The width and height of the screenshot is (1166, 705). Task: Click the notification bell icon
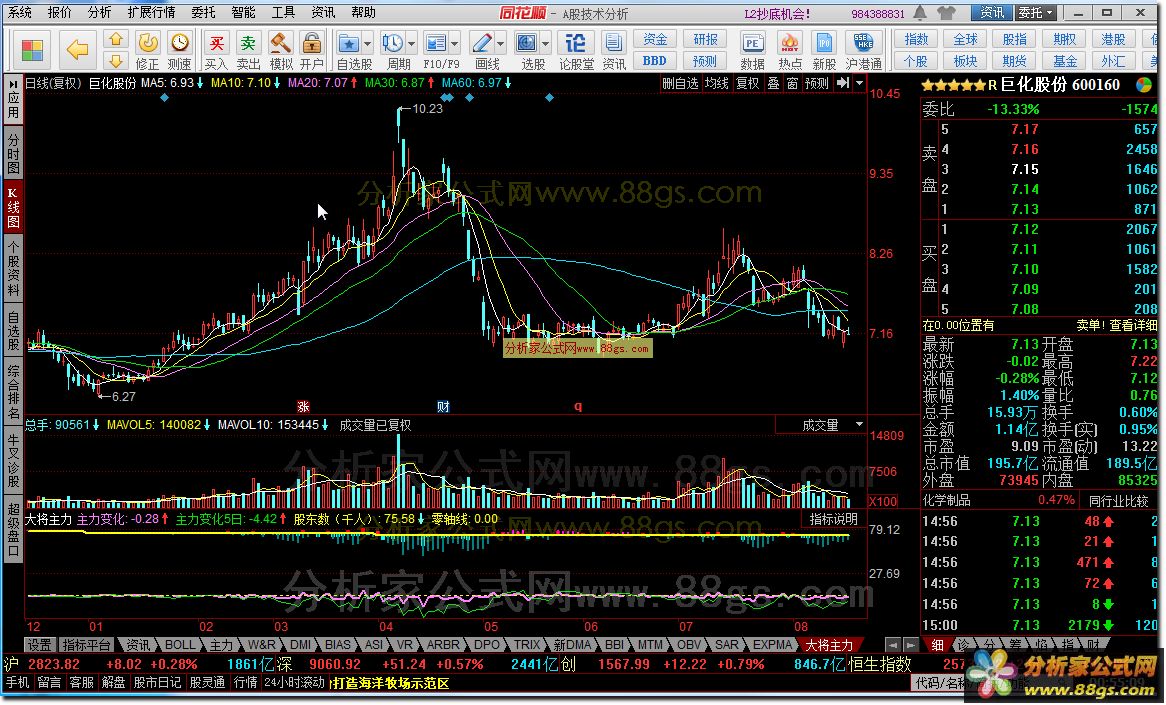coord(921,13)
